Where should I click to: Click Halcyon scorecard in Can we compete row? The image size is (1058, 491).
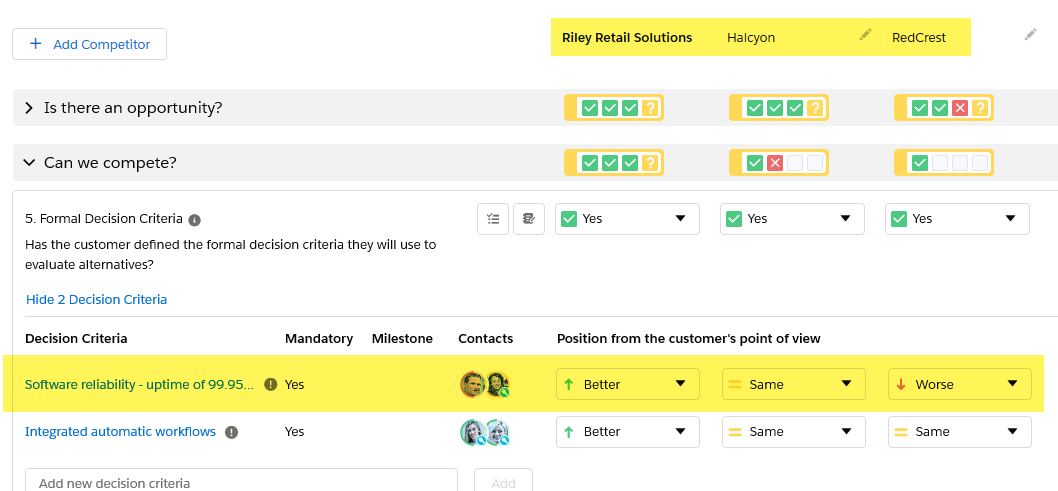[779, 163]
